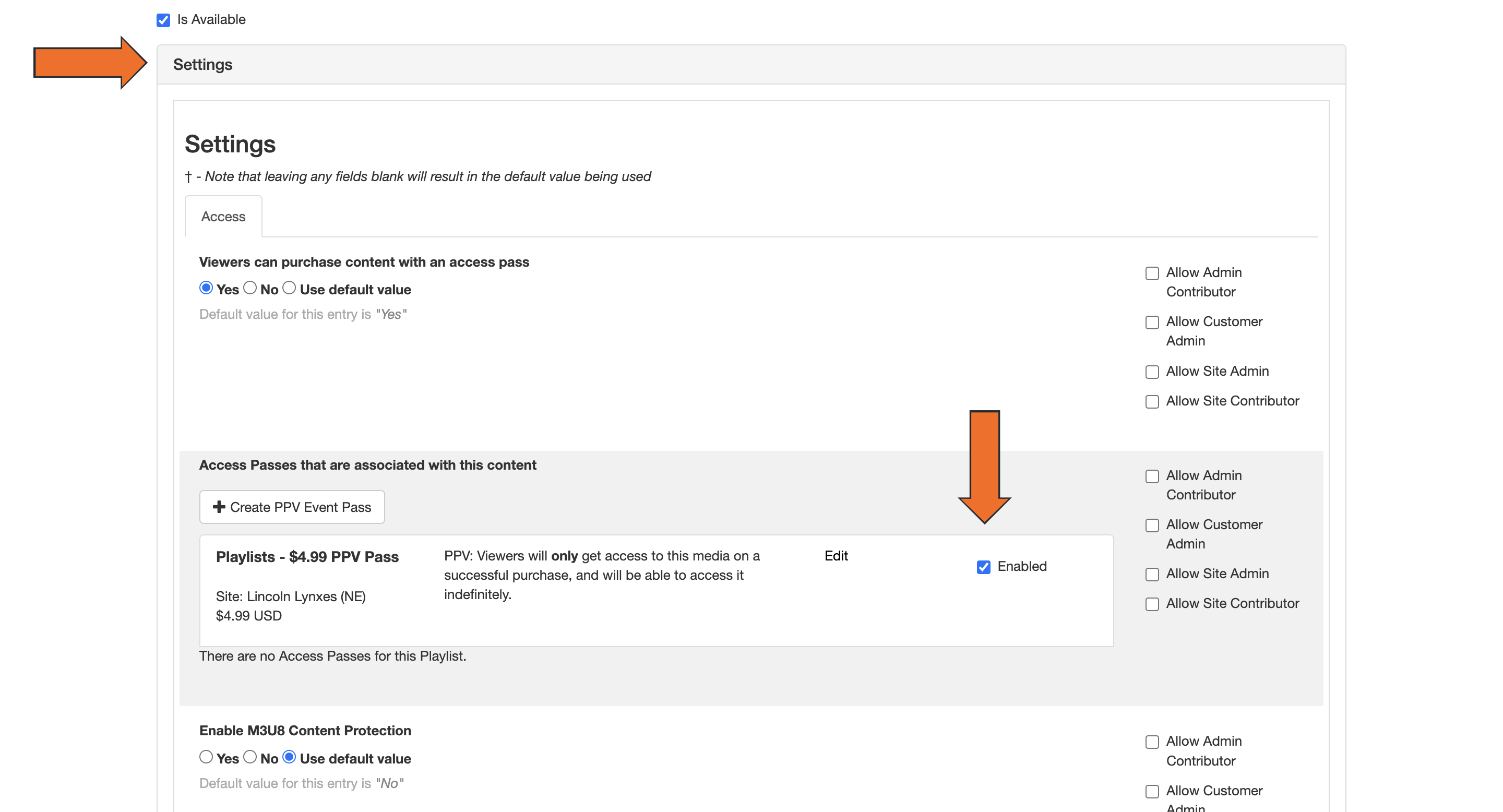Screen dimensions: 1503x812
Task: Check Allow Site Admin beside the Access Passes section
Action: pos(1152,574)
